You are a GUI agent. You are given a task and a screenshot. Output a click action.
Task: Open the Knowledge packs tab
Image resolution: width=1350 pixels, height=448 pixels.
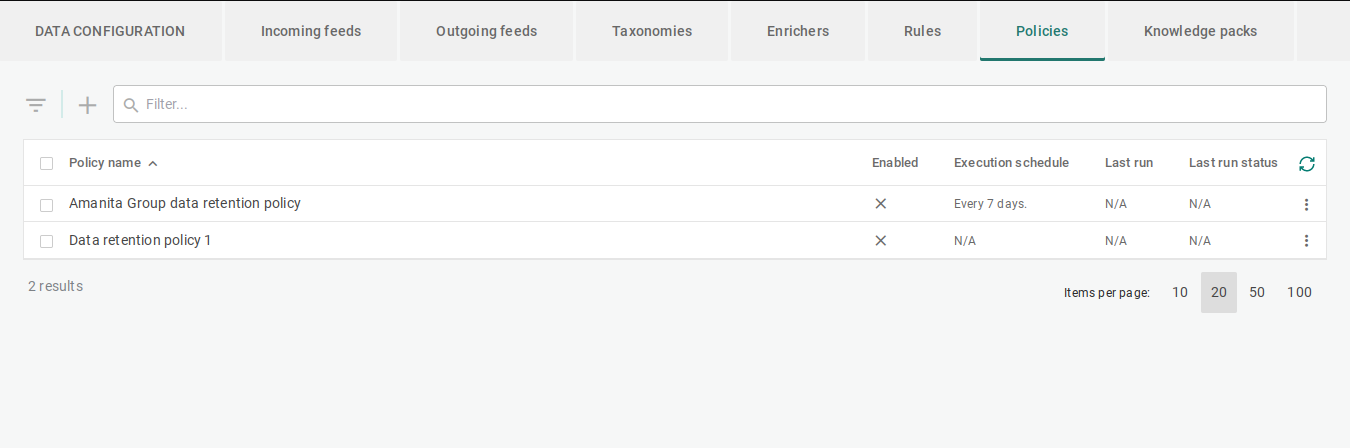click(1200, 31)
